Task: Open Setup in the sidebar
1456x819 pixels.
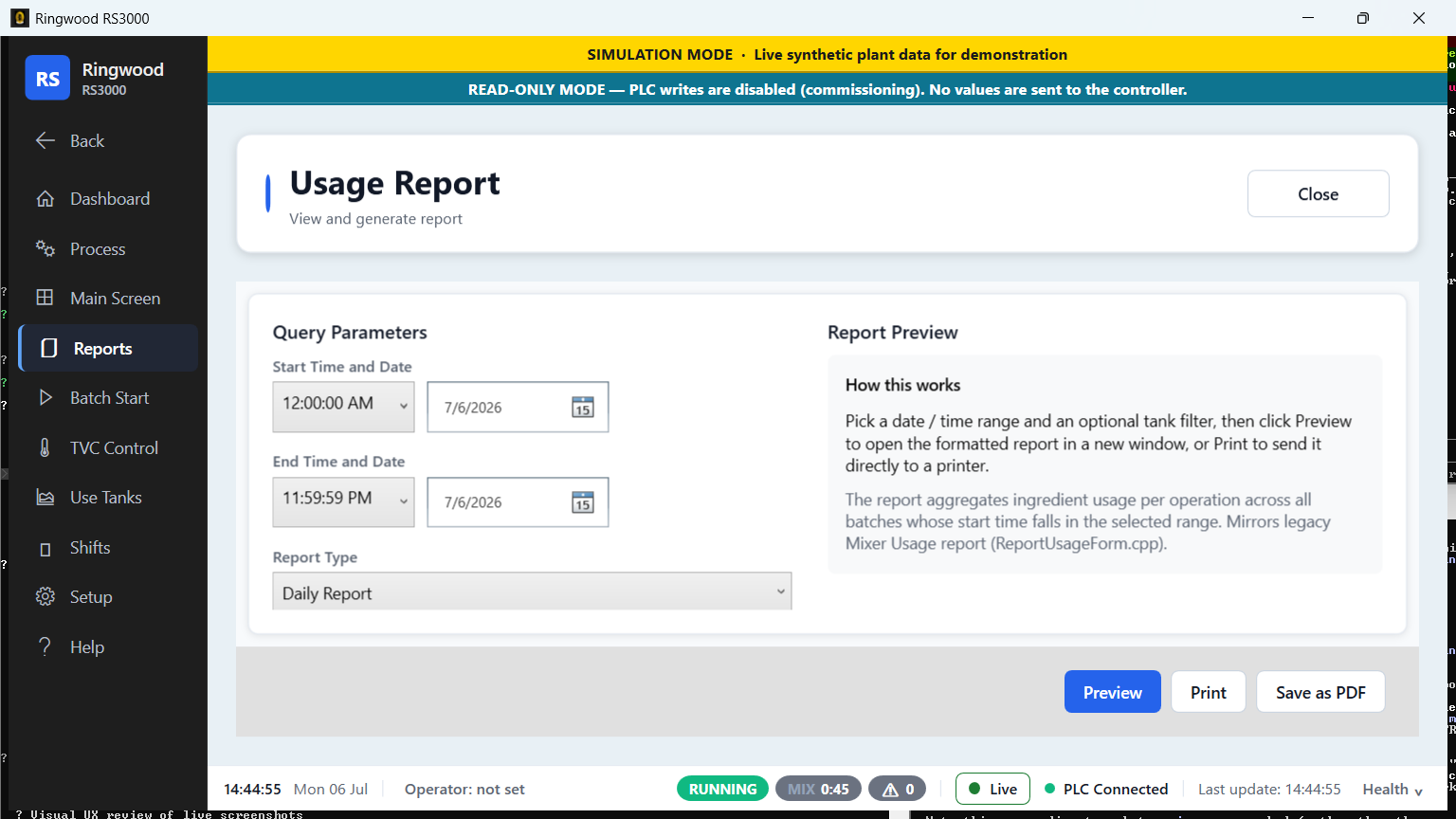Action: point(108,596)
